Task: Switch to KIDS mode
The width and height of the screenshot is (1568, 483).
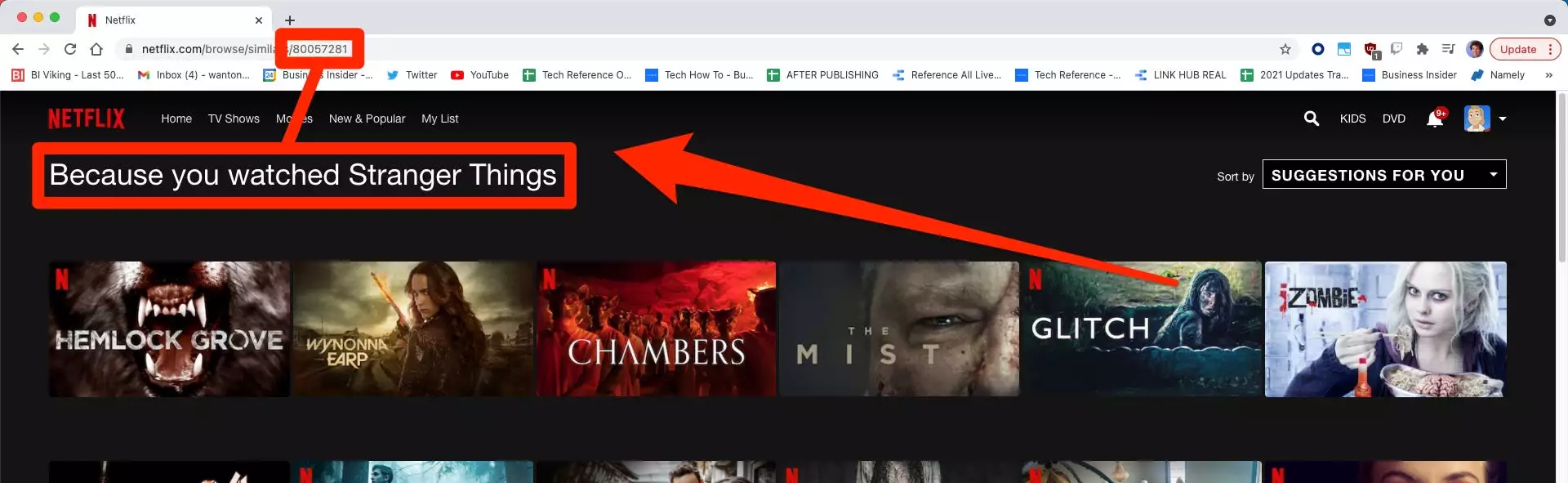Action: (x=1352, y=119)
